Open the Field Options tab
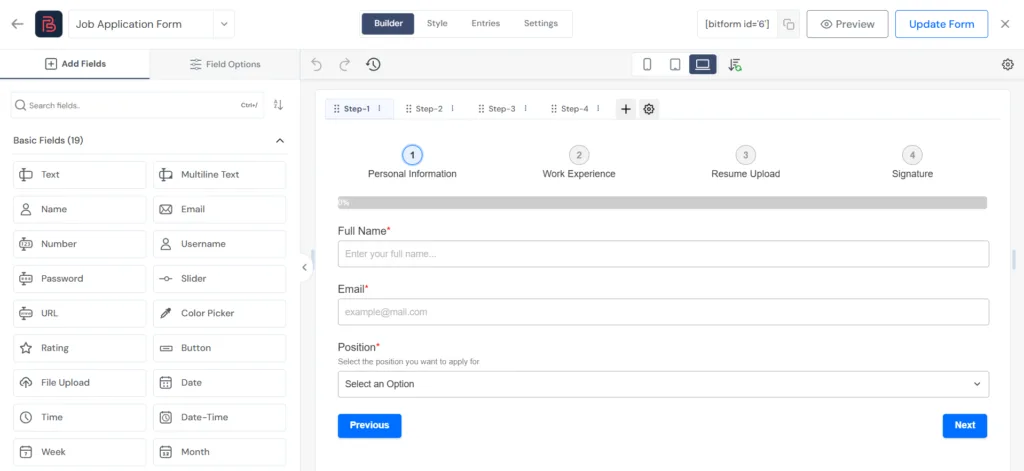The height and width of the screenshot is (471, 1024). click(225, 64)
